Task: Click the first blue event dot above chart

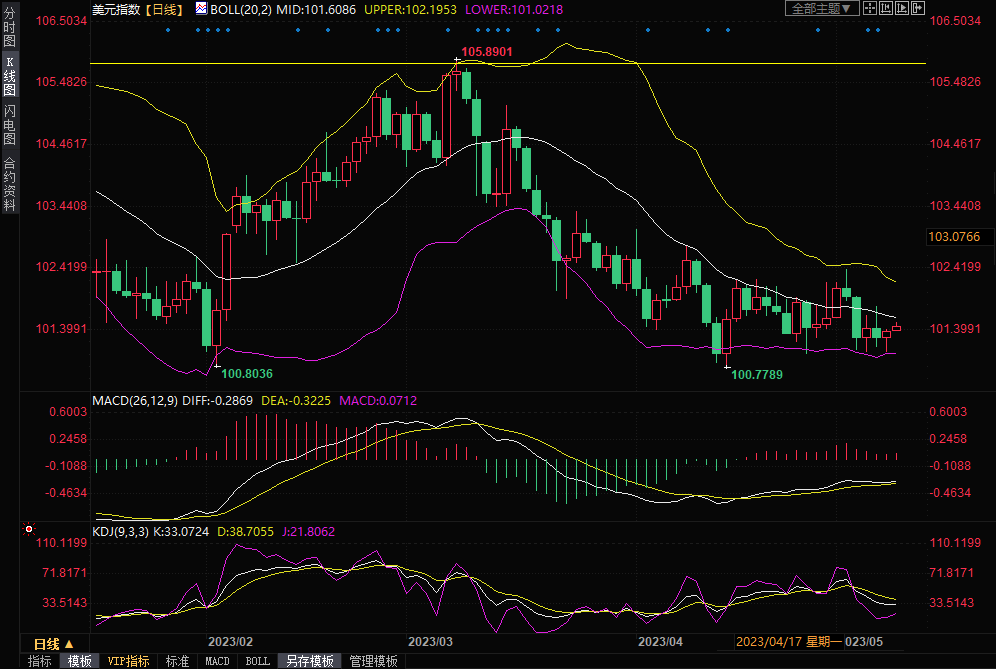Action: pyautogui.click(x=167, y=29)
